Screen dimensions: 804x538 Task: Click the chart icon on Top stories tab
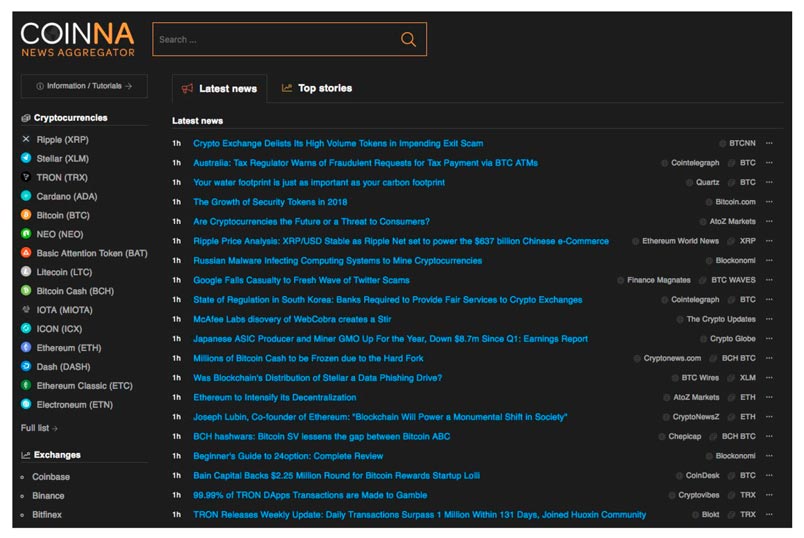point(287,88)
